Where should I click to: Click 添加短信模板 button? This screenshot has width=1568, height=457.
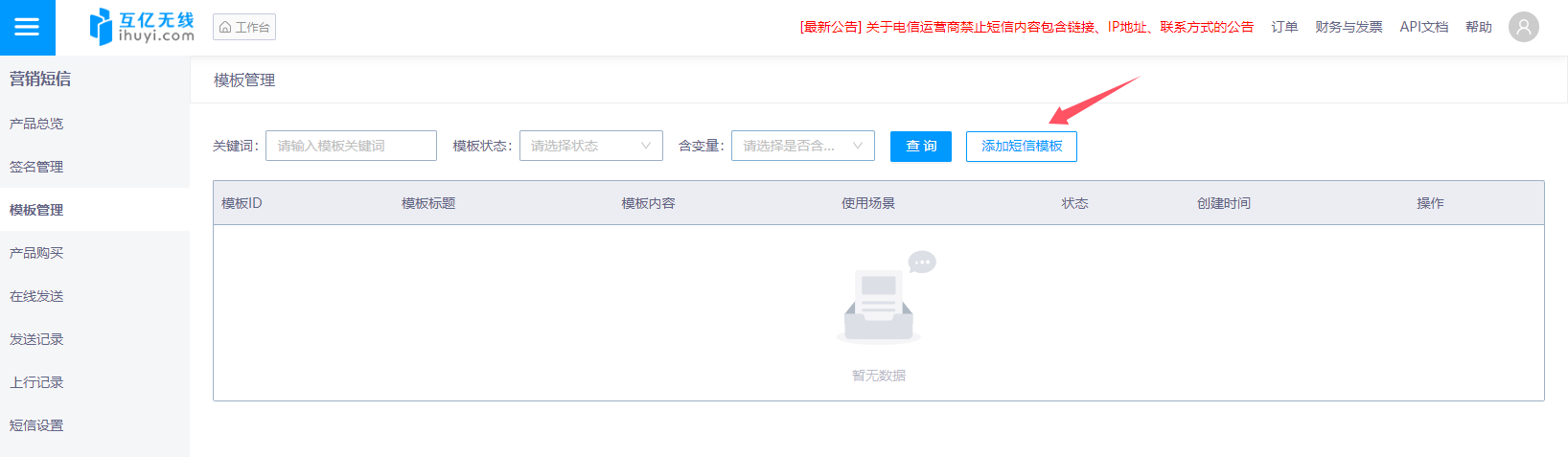click(1021, 146)
